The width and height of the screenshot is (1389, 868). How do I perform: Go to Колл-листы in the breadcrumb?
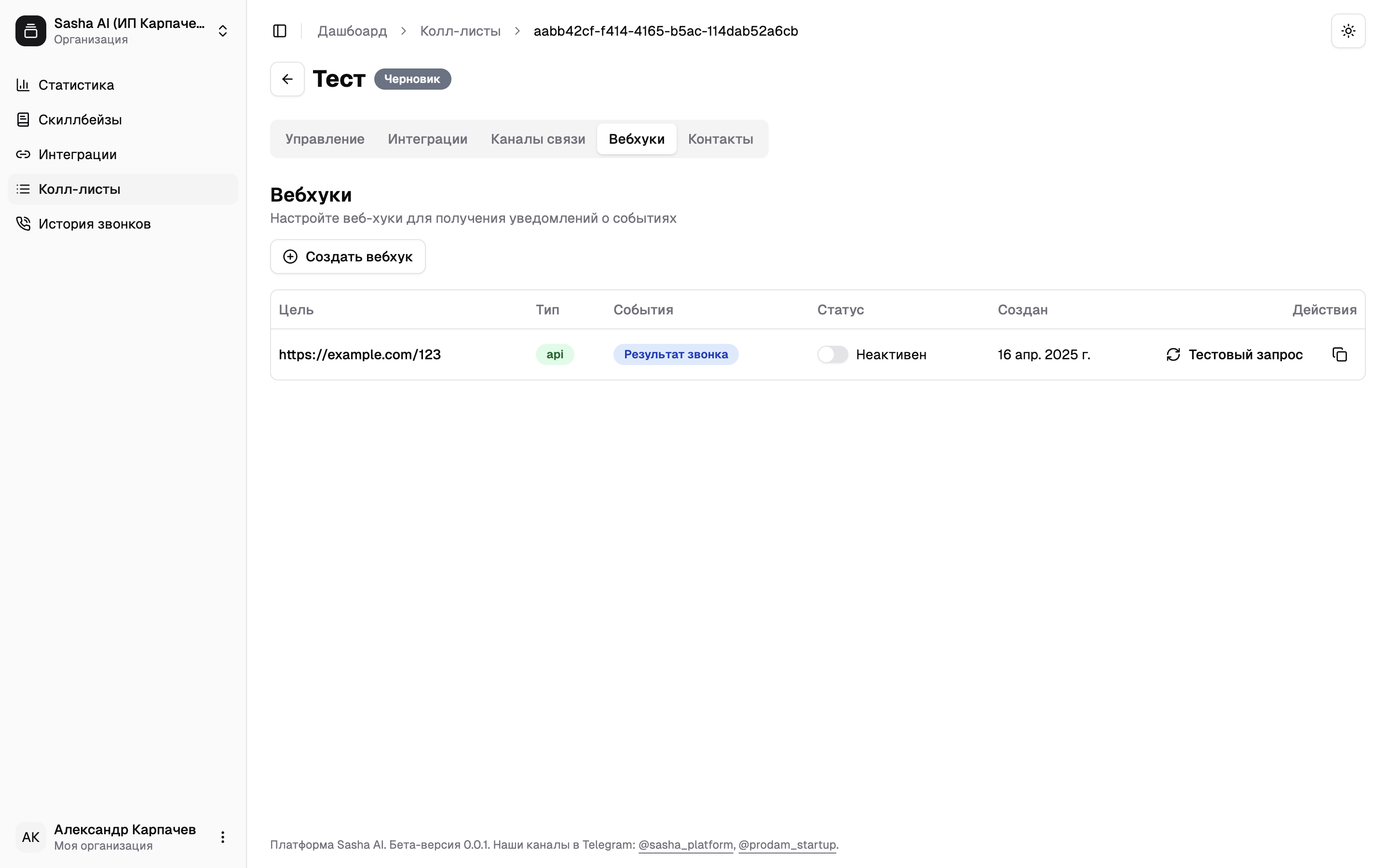click(x=460, y=31)
